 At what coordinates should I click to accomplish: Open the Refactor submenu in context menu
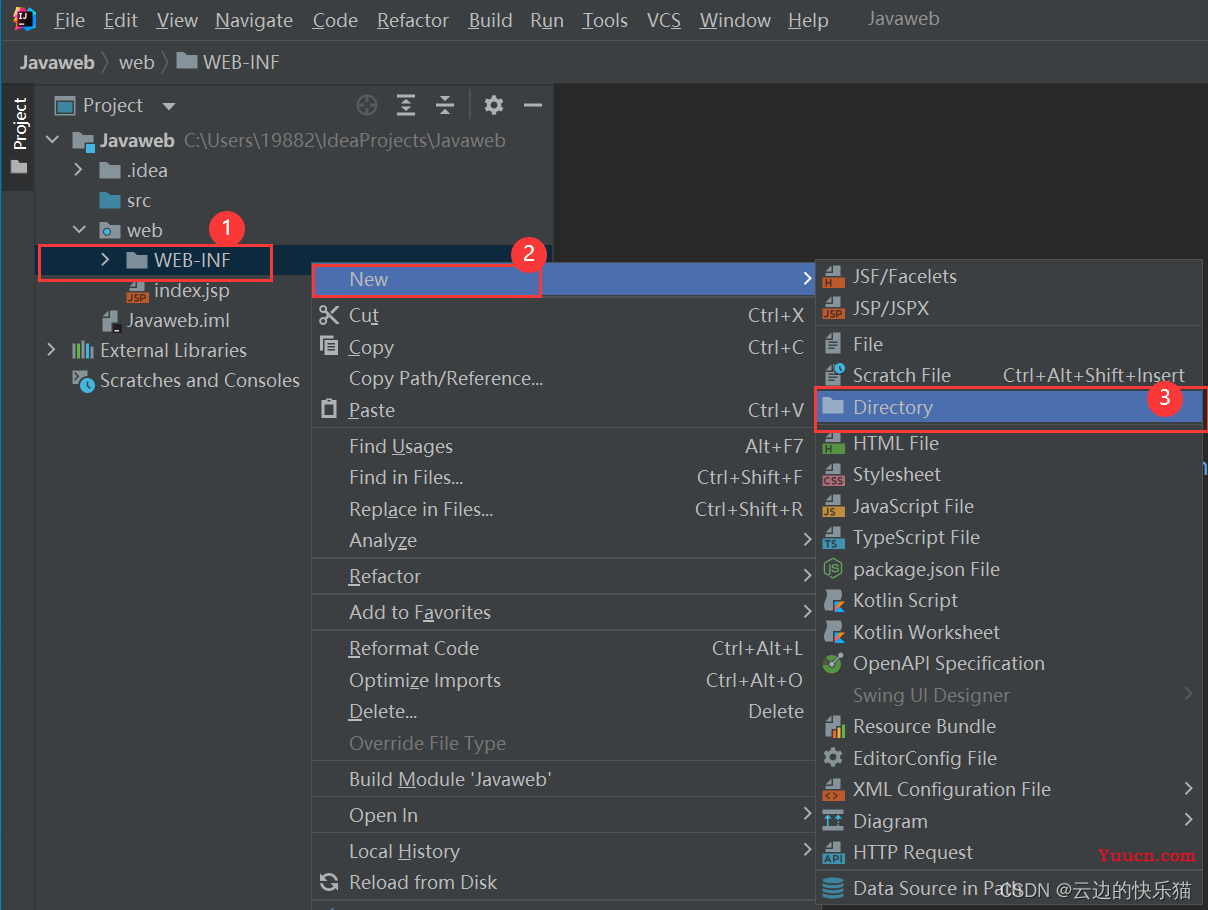coord(563,576)
